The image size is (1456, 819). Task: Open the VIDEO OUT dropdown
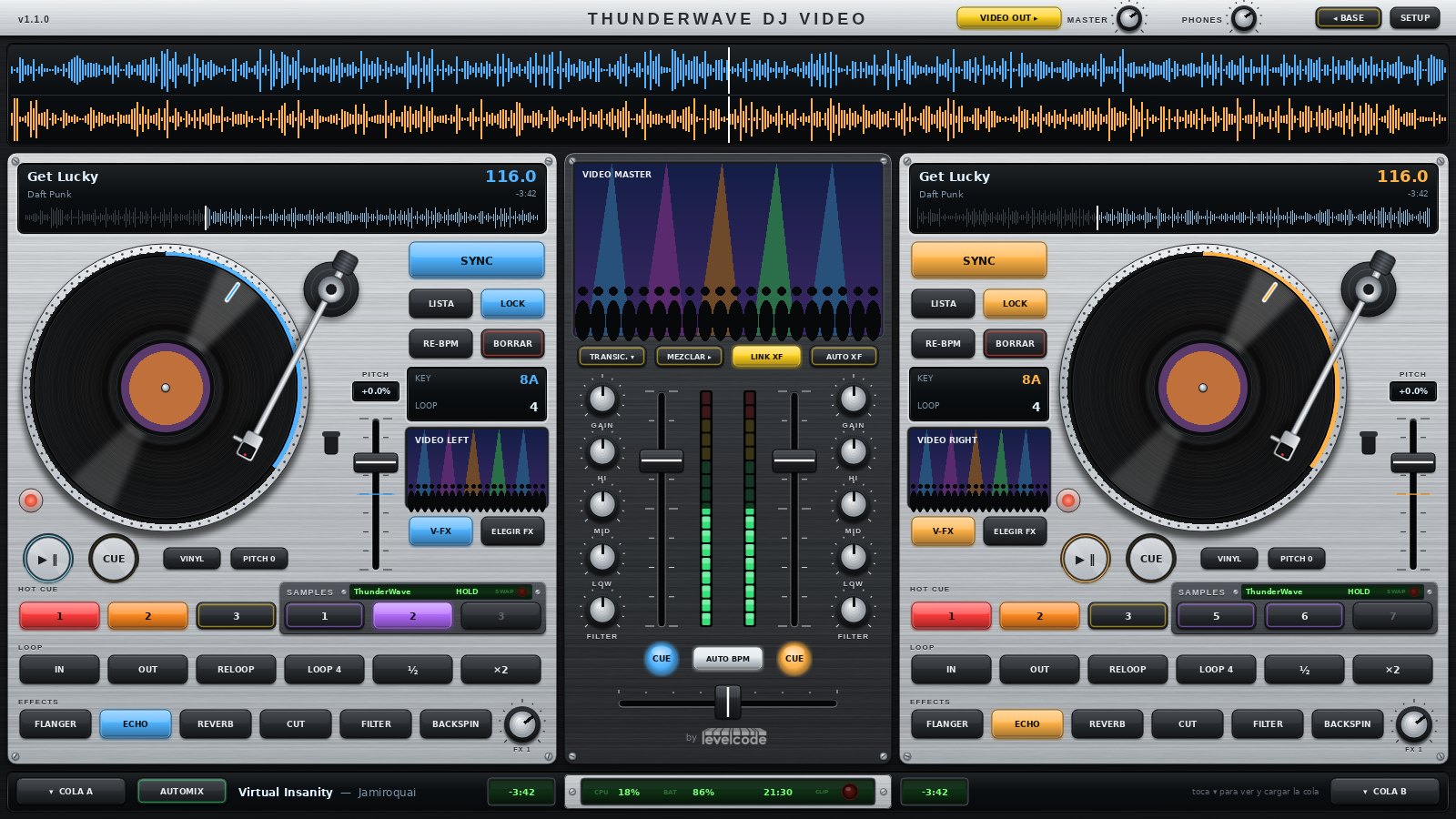click(1008, 18)
